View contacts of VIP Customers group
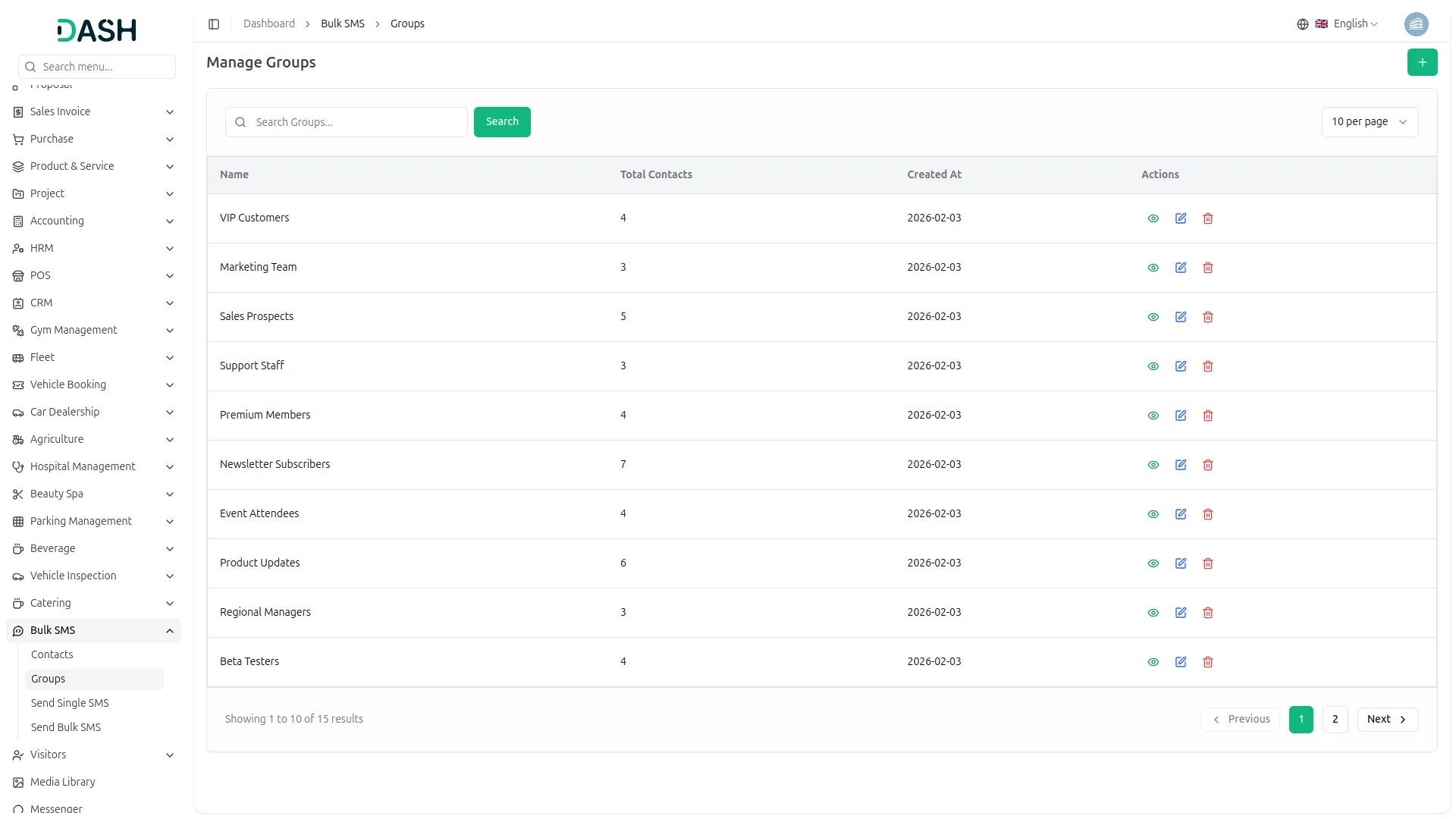Image resolution: width=1456 pixels, height=819 pixels. 1153,218
